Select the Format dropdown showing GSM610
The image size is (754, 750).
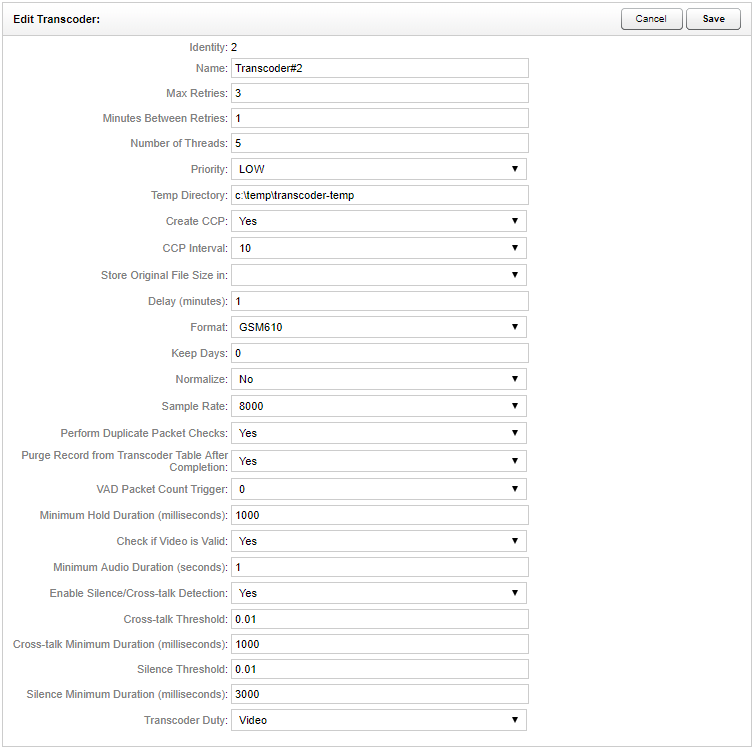click(379, 327)
